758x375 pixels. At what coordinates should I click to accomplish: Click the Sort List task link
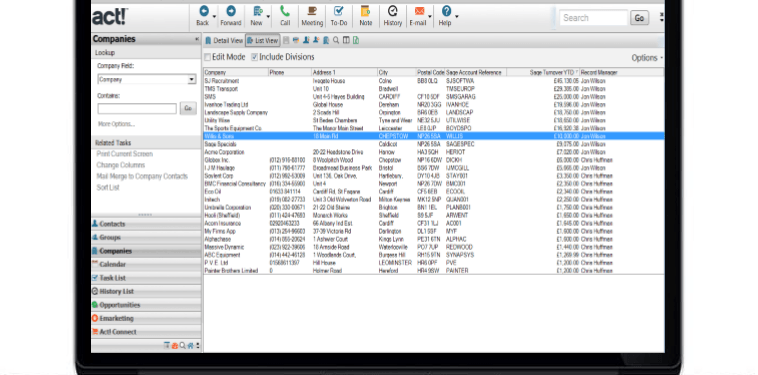click(x=108, y=188)
